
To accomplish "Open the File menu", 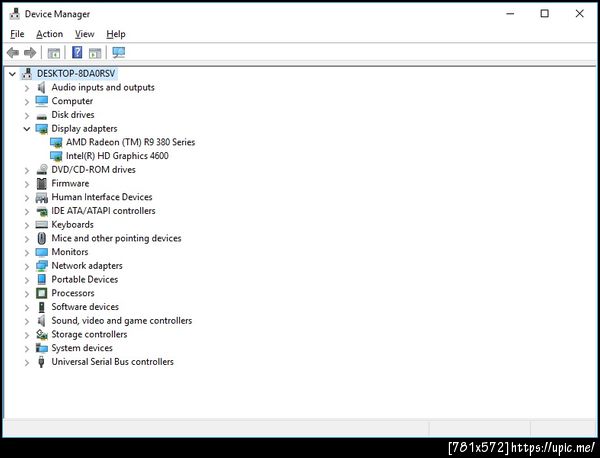I will 17,34.
